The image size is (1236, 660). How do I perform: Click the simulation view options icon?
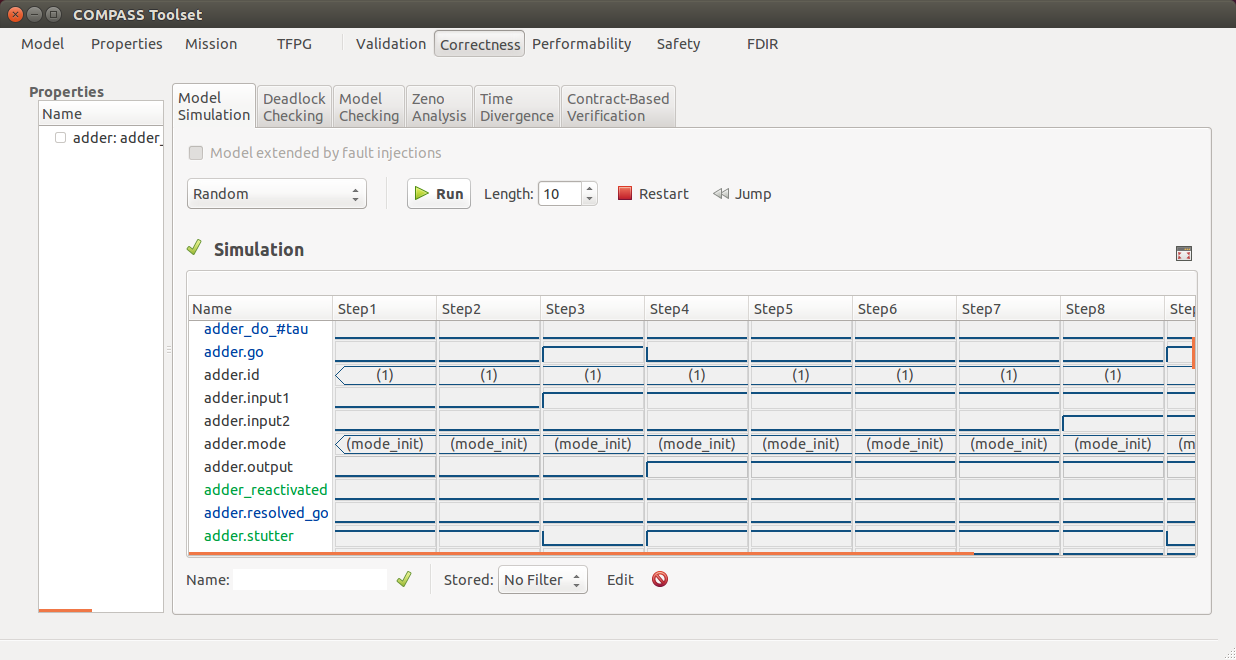[1184, 254]
